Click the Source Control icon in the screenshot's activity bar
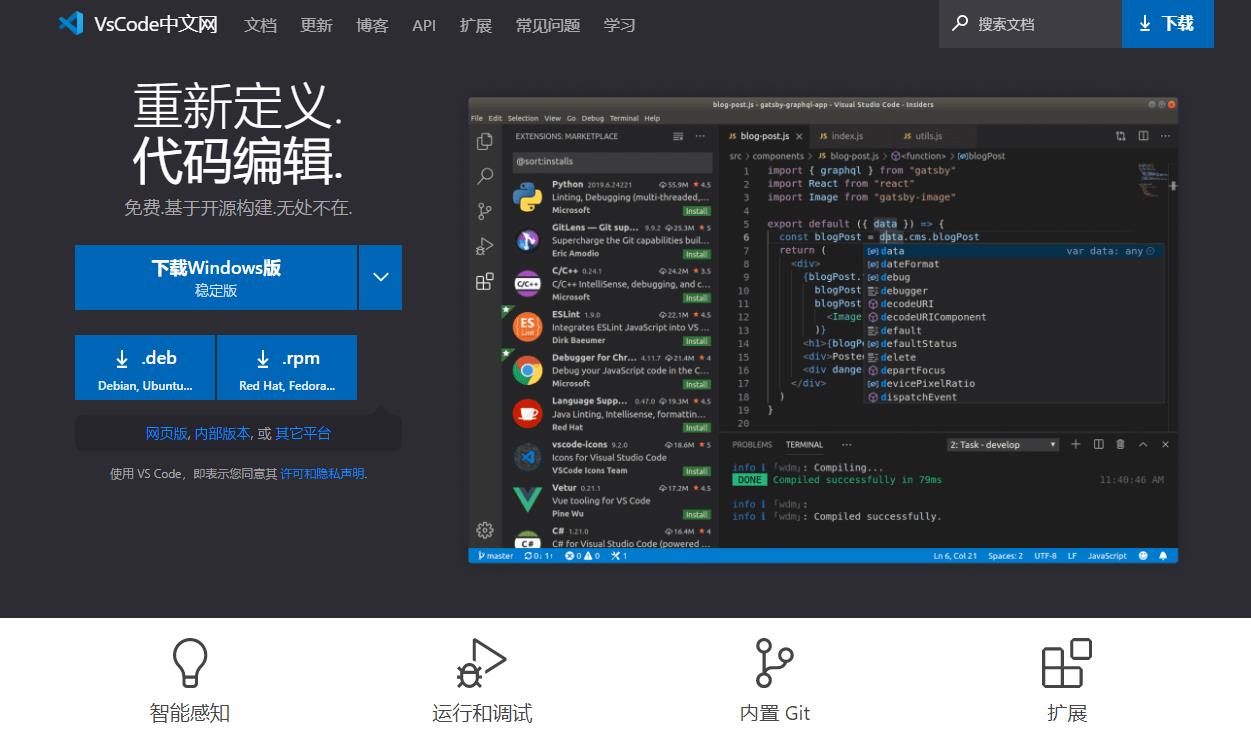The image size is (1251, 739). (485, 211)
